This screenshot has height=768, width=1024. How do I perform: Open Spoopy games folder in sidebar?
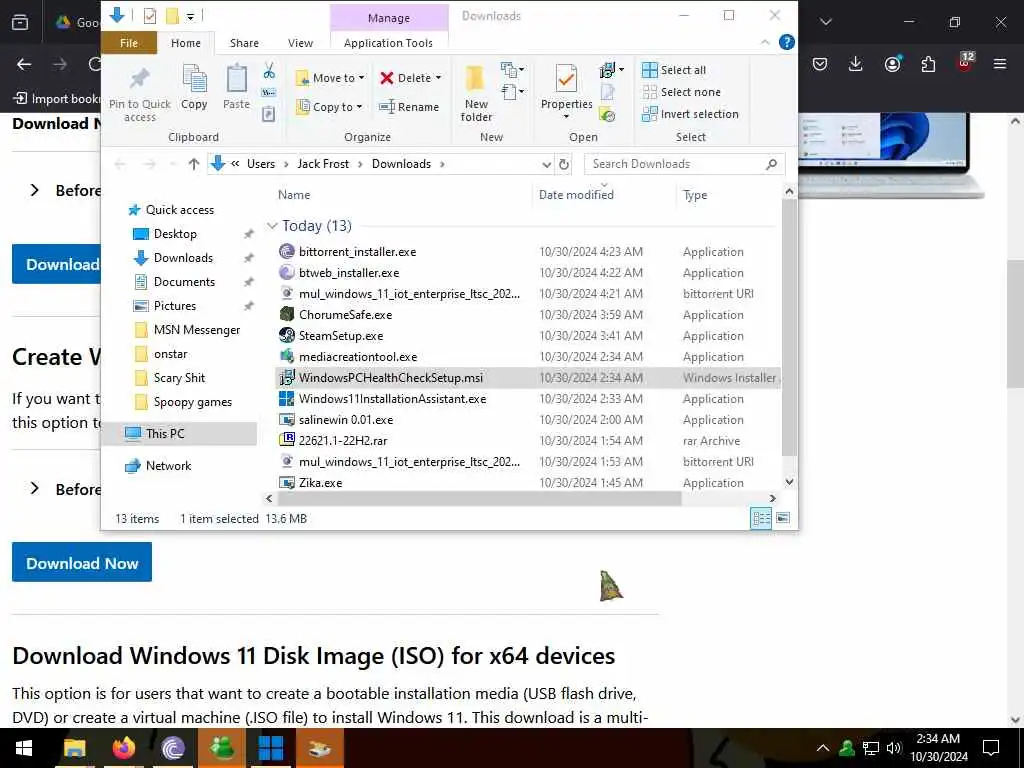(x=193, y=402)
